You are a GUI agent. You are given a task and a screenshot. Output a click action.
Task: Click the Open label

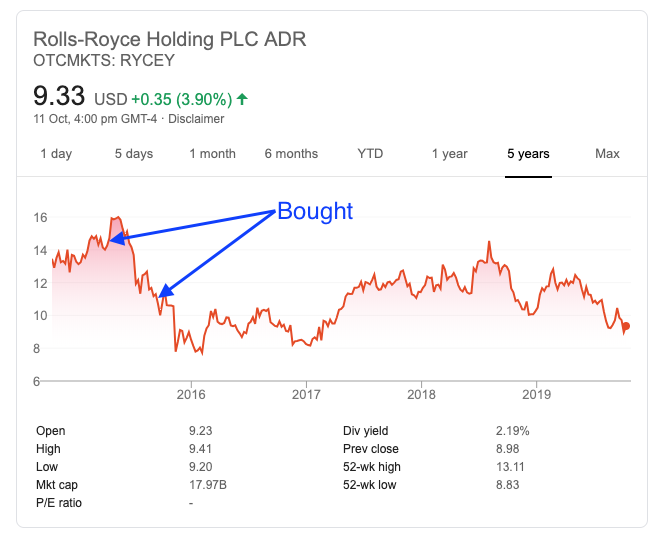(x=51, y=431)
